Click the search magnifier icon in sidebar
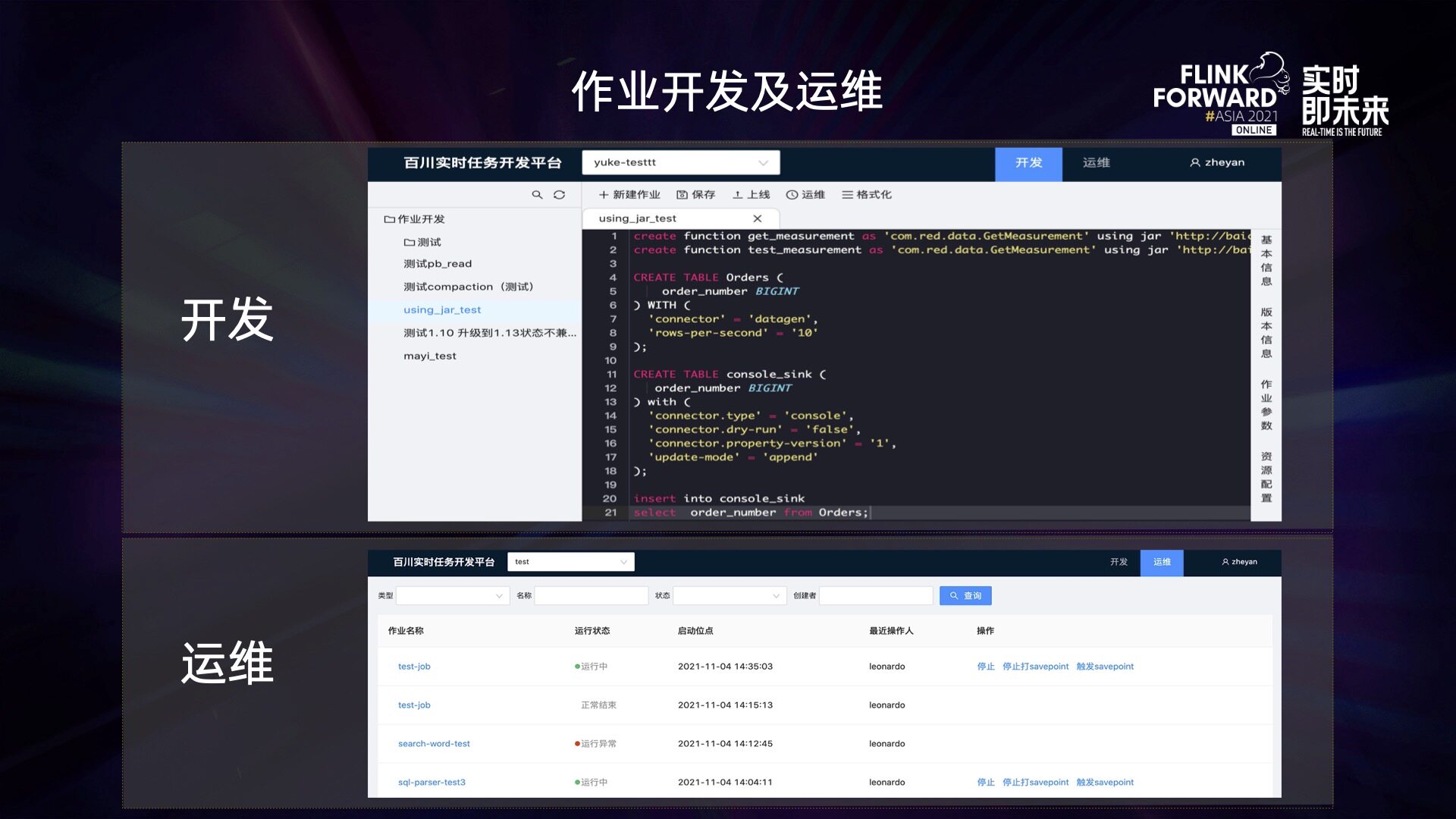 537,195
